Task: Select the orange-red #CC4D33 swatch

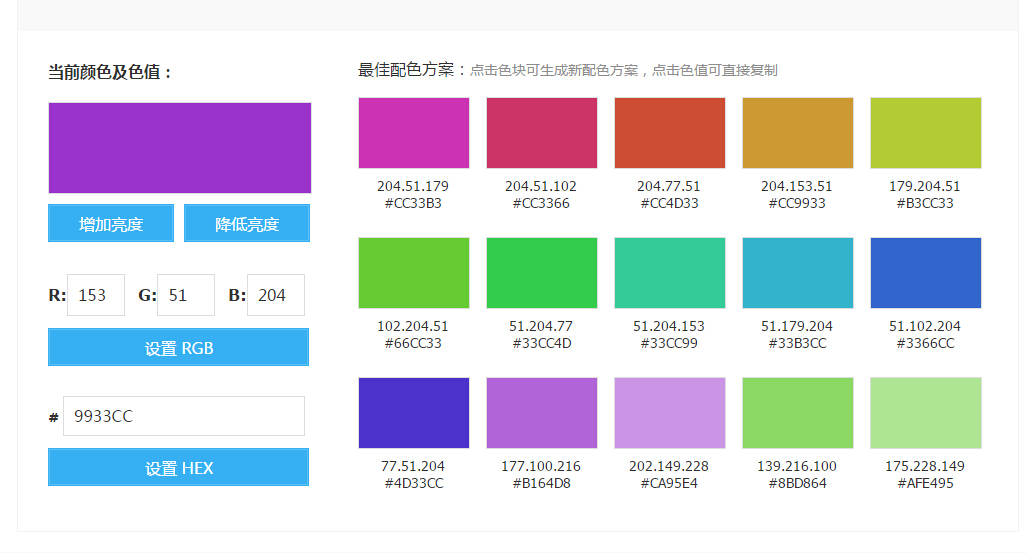Action: click(670, 133)
